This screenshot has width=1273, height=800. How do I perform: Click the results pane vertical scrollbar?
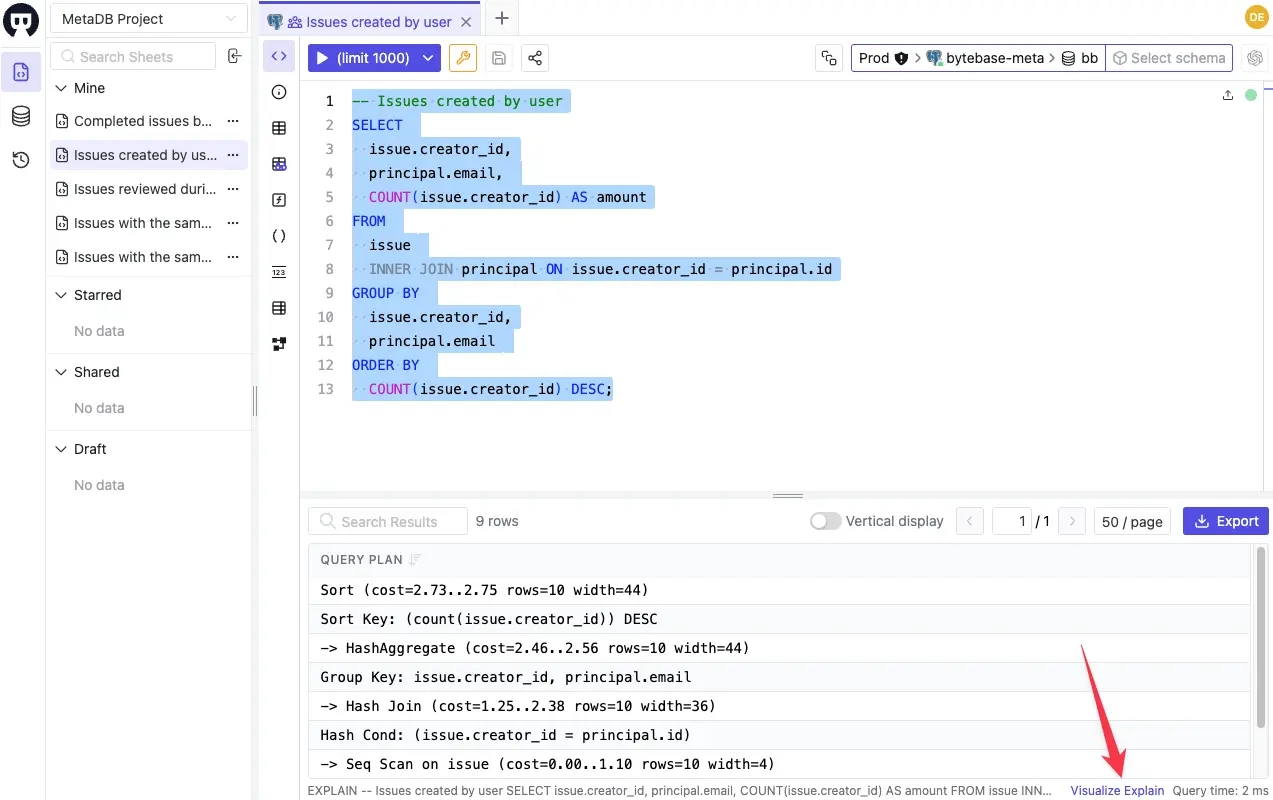pyautogui.click(x=1260, y=660)
